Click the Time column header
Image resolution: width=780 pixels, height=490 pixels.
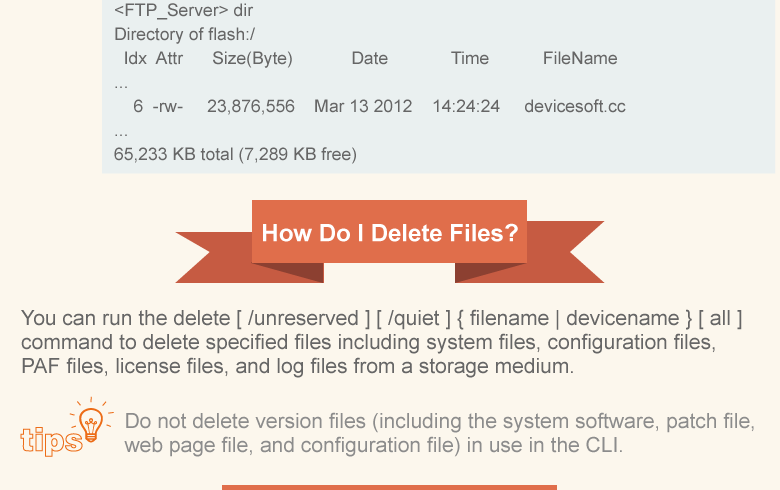(470, 58)
